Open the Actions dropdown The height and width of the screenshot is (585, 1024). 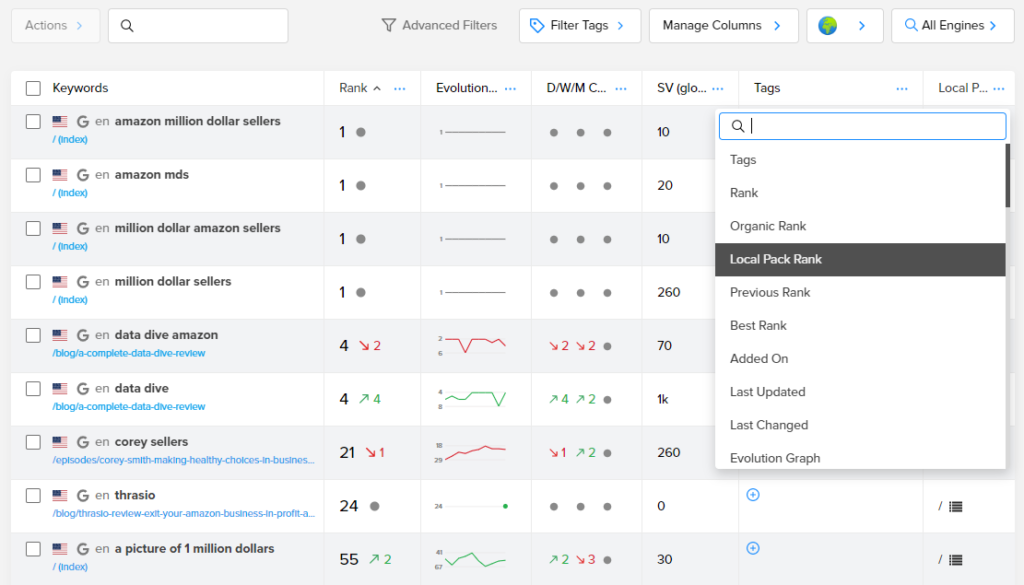point(56,25)
